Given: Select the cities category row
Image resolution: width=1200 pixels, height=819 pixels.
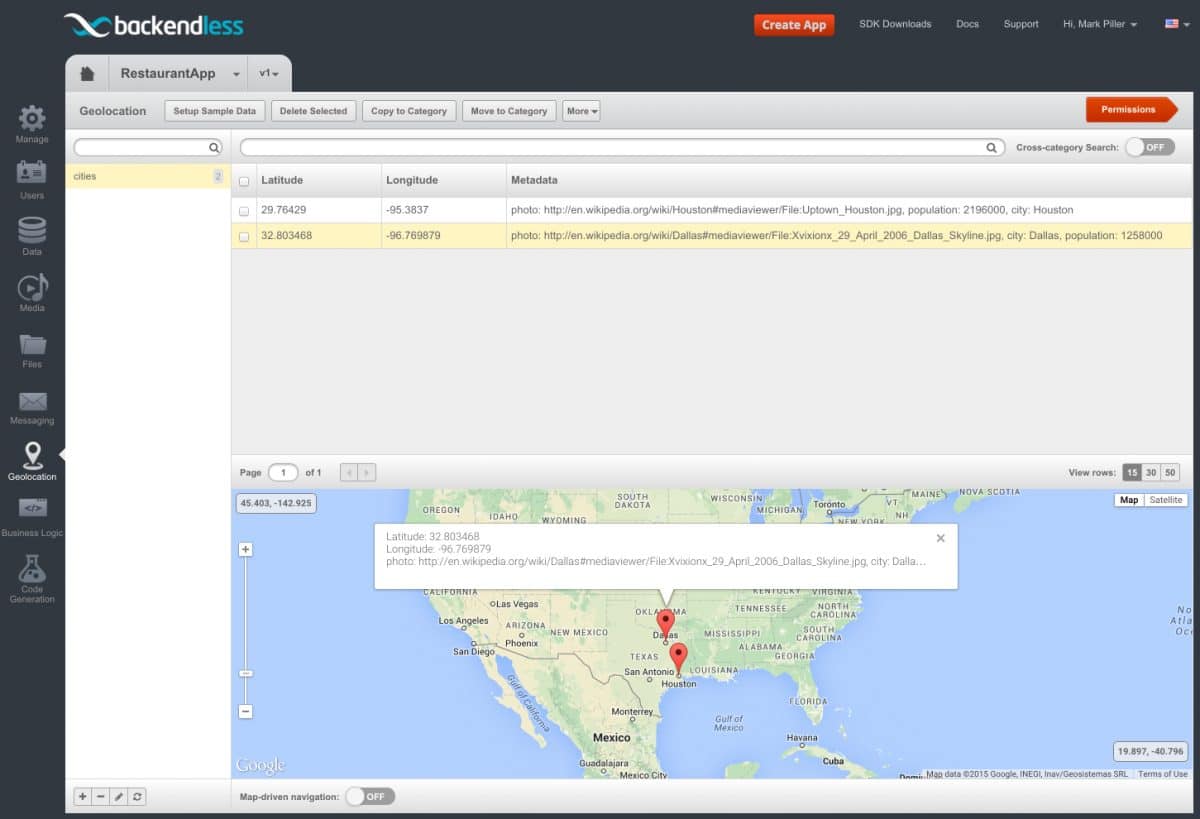Looking at the screenshot, I should pyautogui.click(x=148, y=176).
